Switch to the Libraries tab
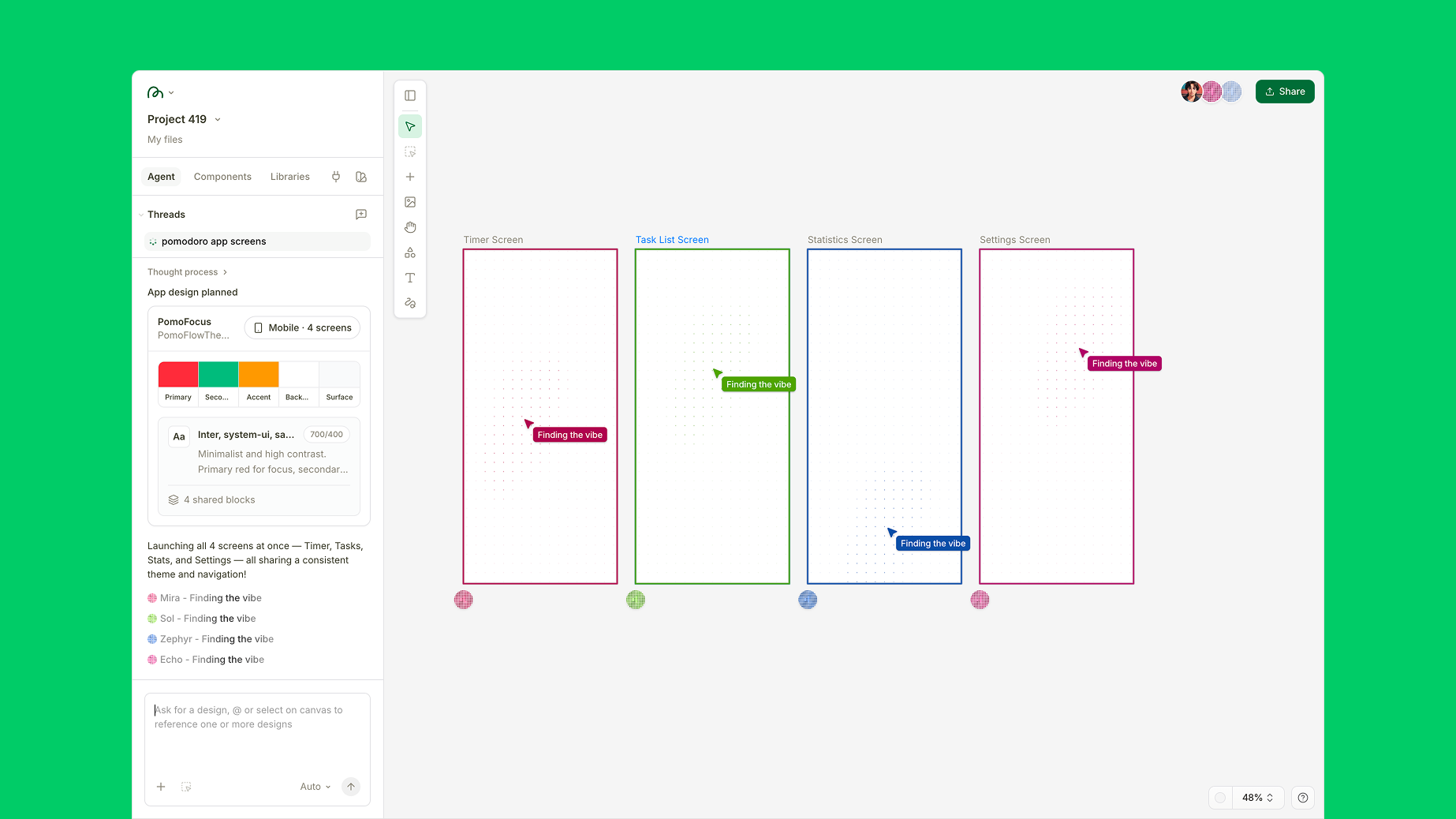 point(290,177)
